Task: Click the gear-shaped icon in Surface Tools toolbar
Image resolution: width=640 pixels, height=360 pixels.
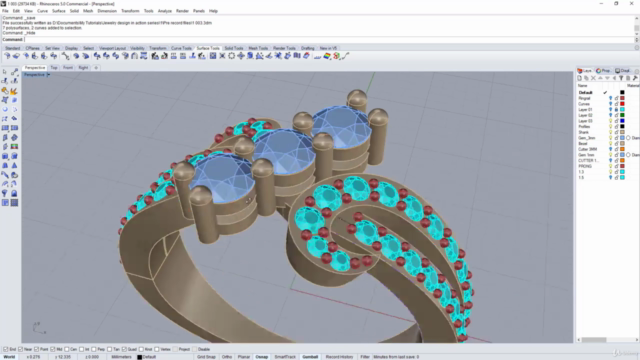Action: 231,56
